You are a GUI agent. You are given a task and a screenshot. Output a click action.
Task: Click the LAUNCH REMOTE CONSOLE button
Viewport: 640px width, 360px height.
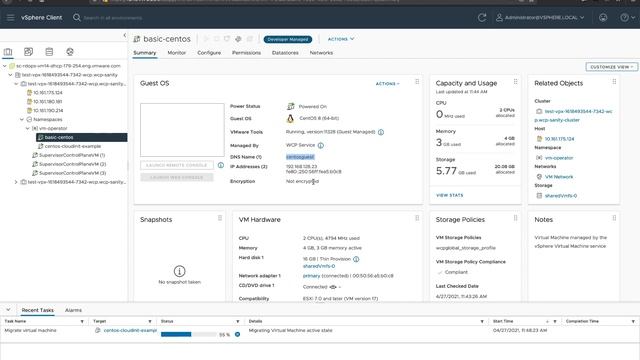point(177,165)
